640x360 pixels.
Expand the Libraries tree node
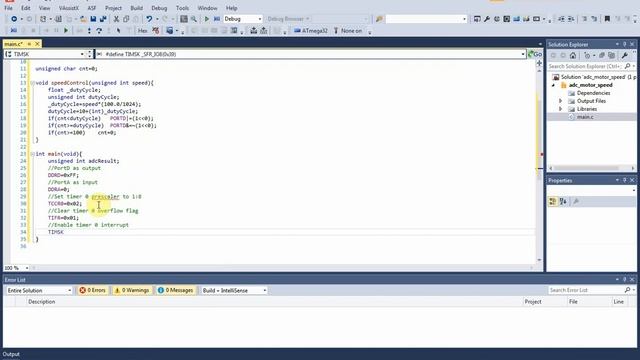pyautogui.click(x=560, y=109)
